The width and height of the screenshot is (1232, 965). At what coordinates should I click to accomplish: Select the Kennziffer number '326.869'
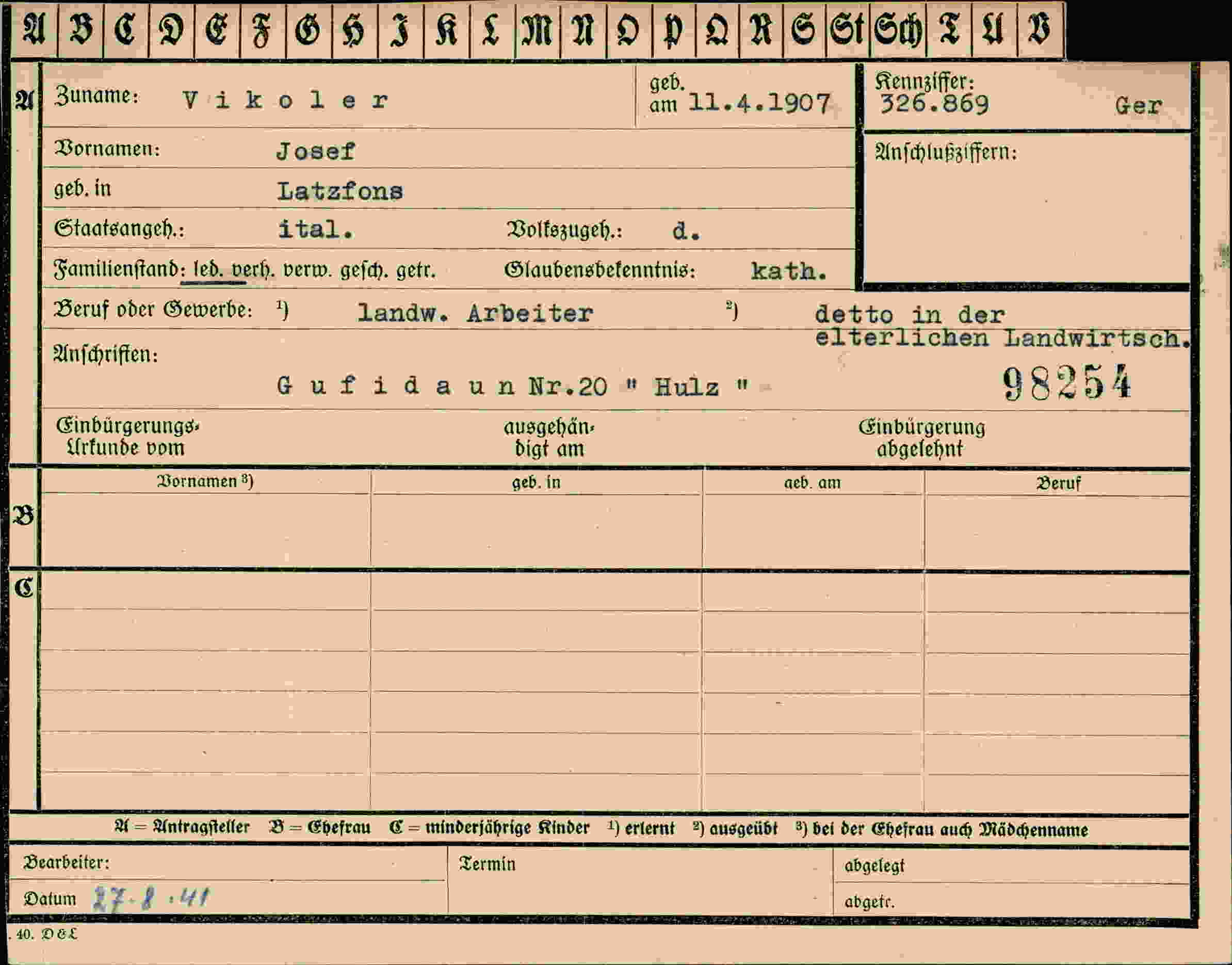935,105
